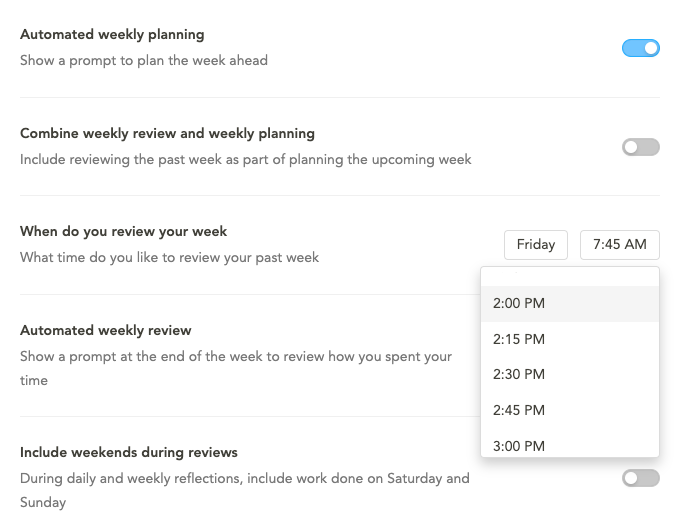Click the Show a prompt to plan the week ahead text
The width and height of the screenshot is (690, 526).
point(144,60)
